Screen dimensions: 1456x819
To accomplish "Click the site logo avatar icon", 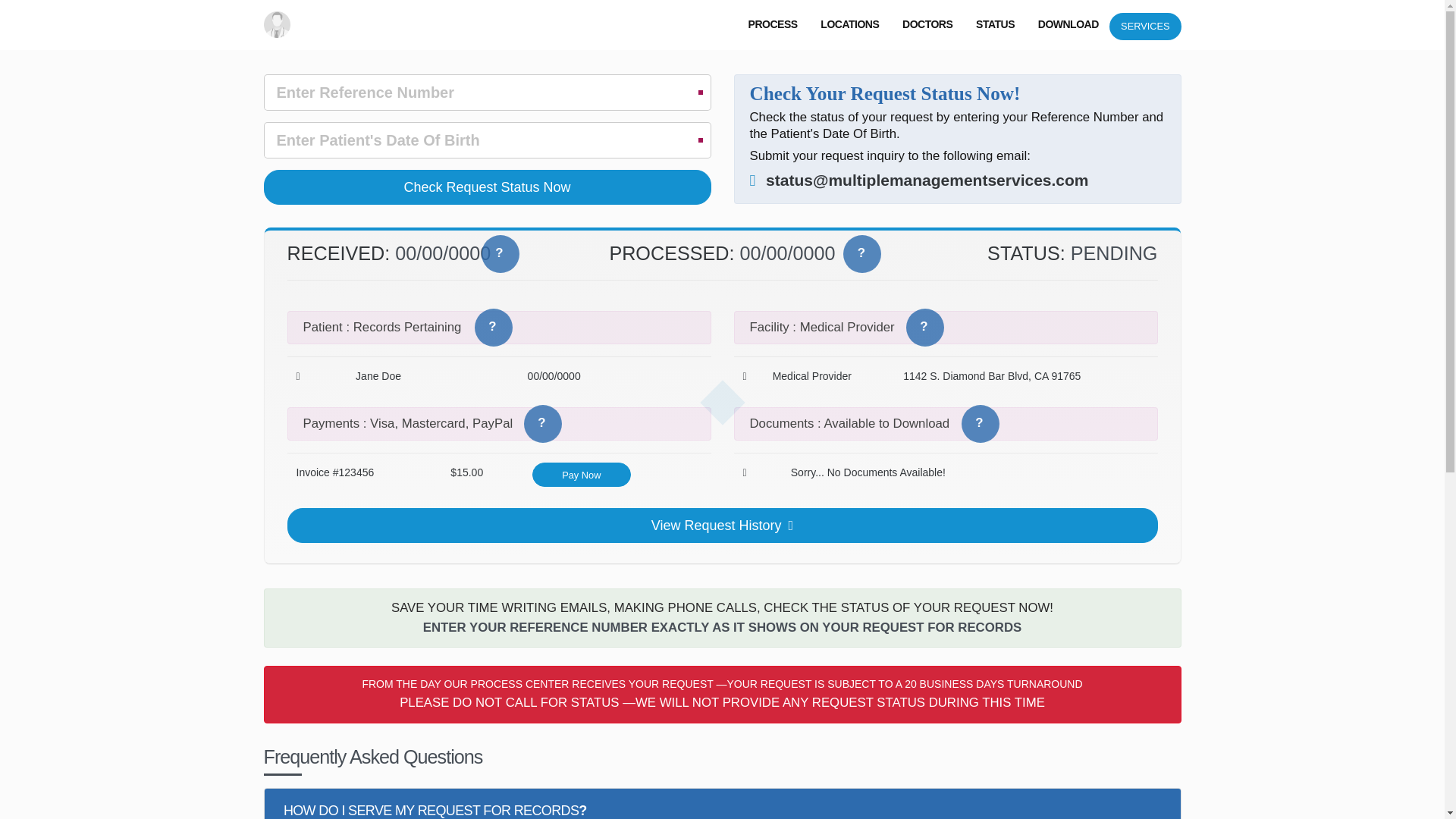I will pyautogui.click(x=277, y=24).
